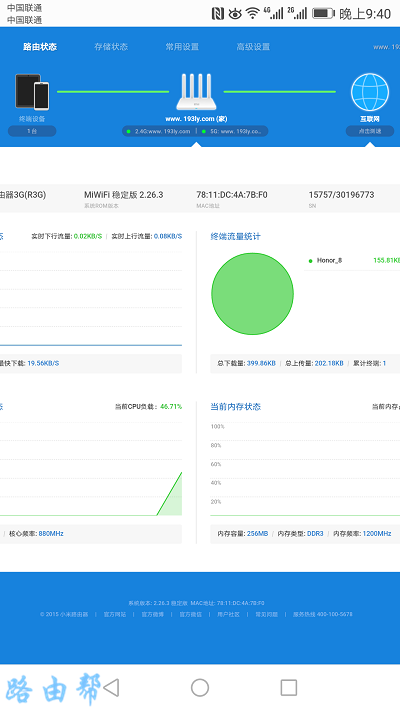The height and width of the screenshot is (711, 400).
Task: Tap the terminal devices tablet-and-phone icon
Action: pyautogui.click(x=32, y=92)
